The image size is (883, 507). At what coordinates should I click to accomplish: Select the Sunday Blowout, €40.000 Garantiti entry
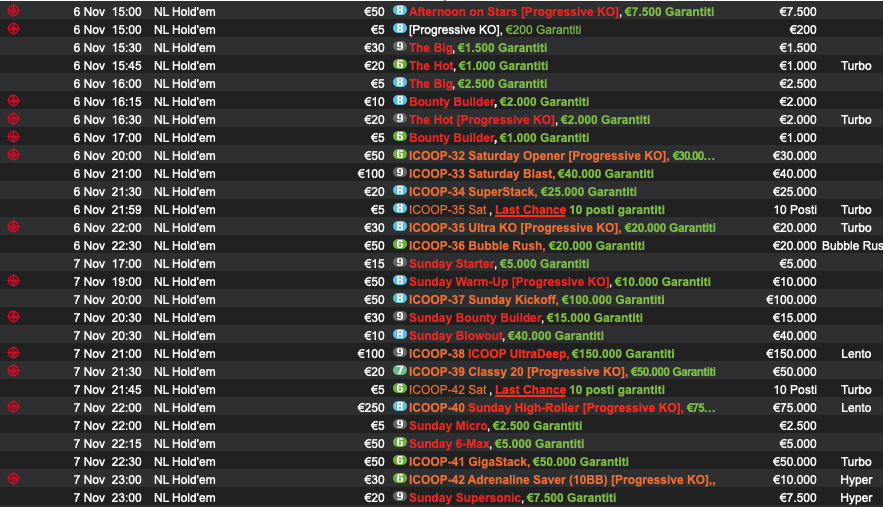point(506,336)
